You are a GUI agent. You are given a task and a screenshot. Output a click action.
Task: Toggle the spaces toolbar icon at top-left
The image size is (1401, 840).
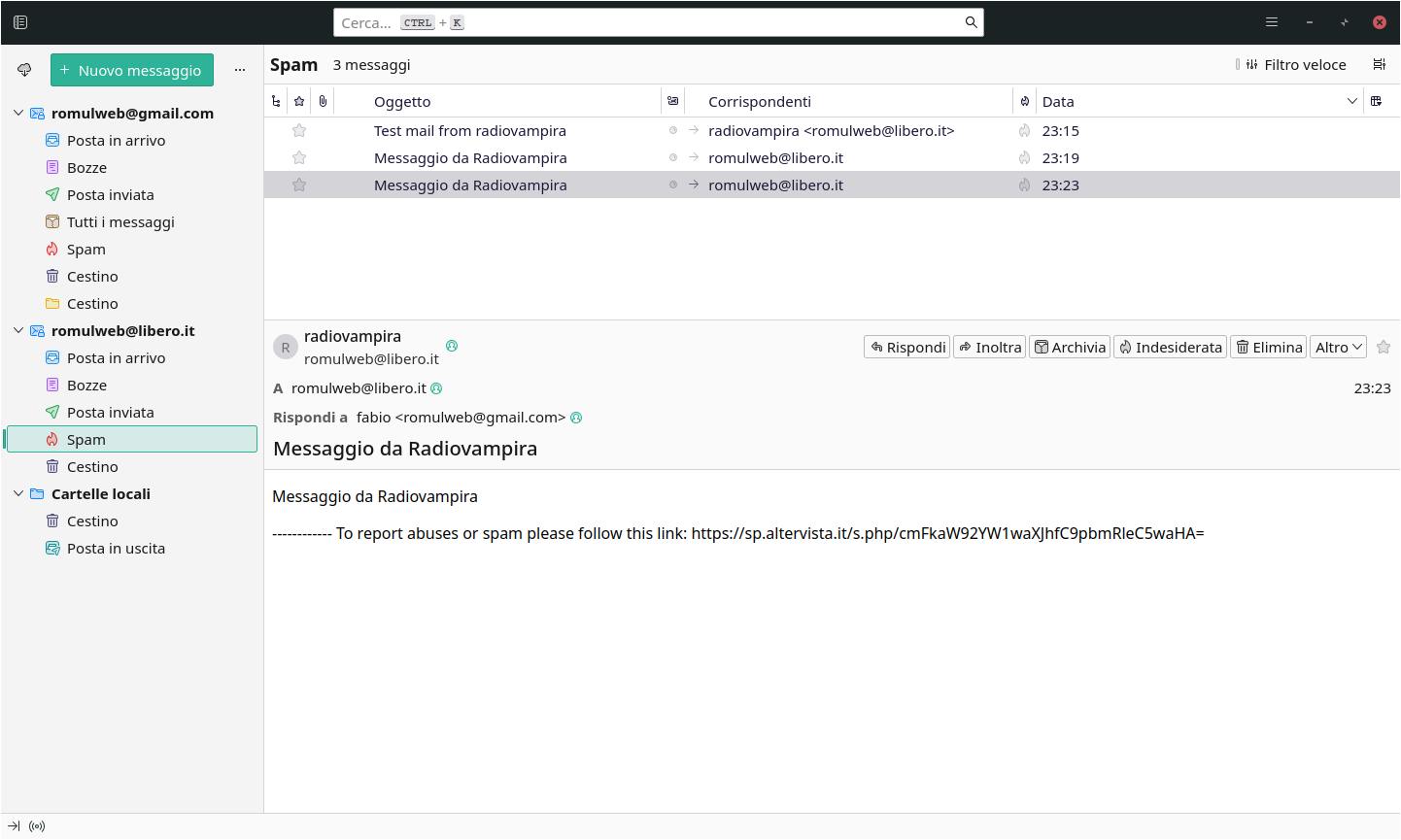tap(20, 22)
